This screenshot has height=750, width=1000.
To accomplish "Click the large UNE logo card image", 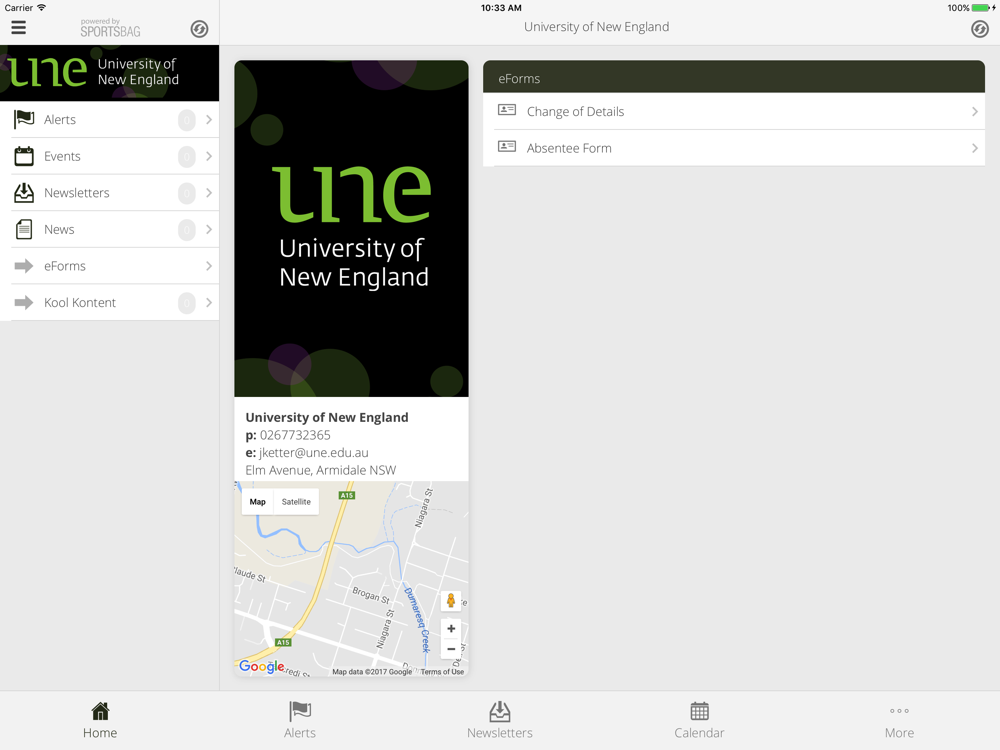I will click(x=351, y=228).
